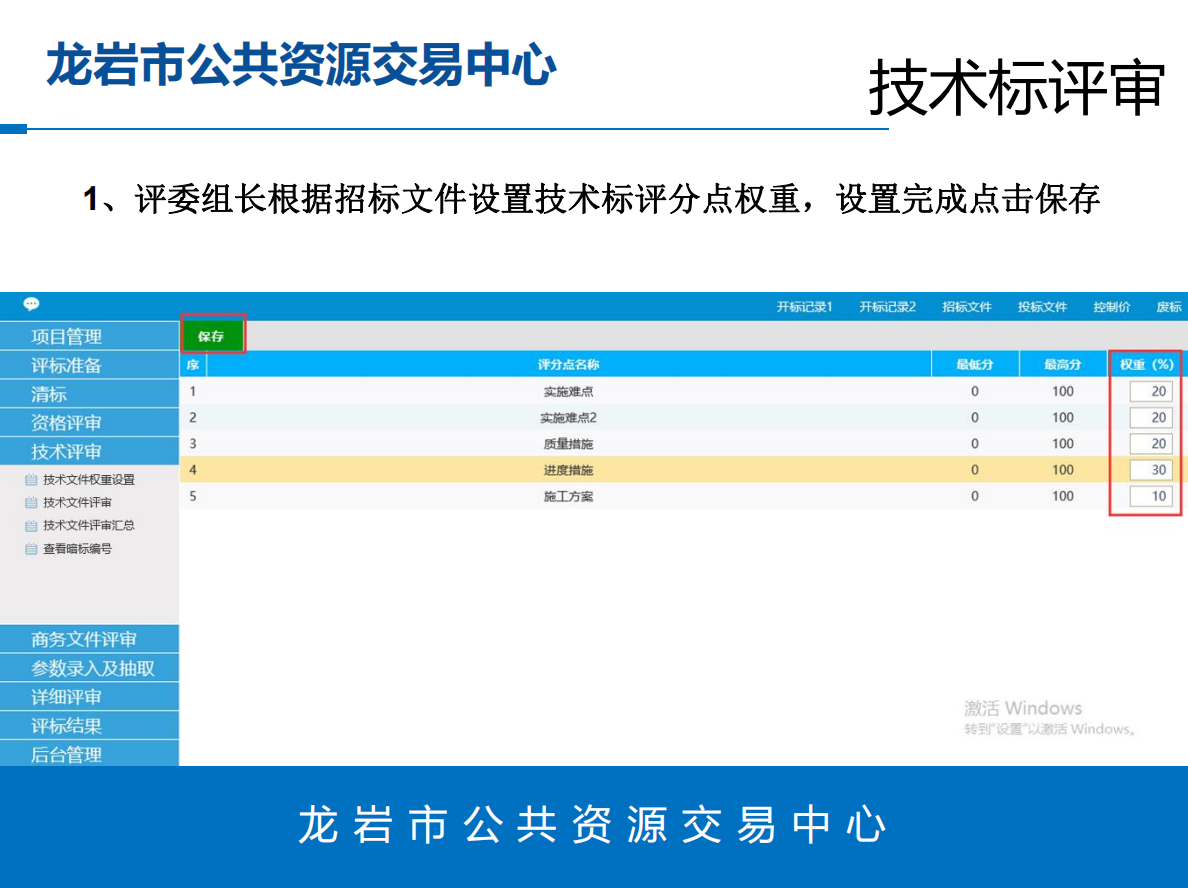Viewport: 1188px width, 888px height.
Task: Edit weight field for 实施难点 row
Action: point(1151,391)
